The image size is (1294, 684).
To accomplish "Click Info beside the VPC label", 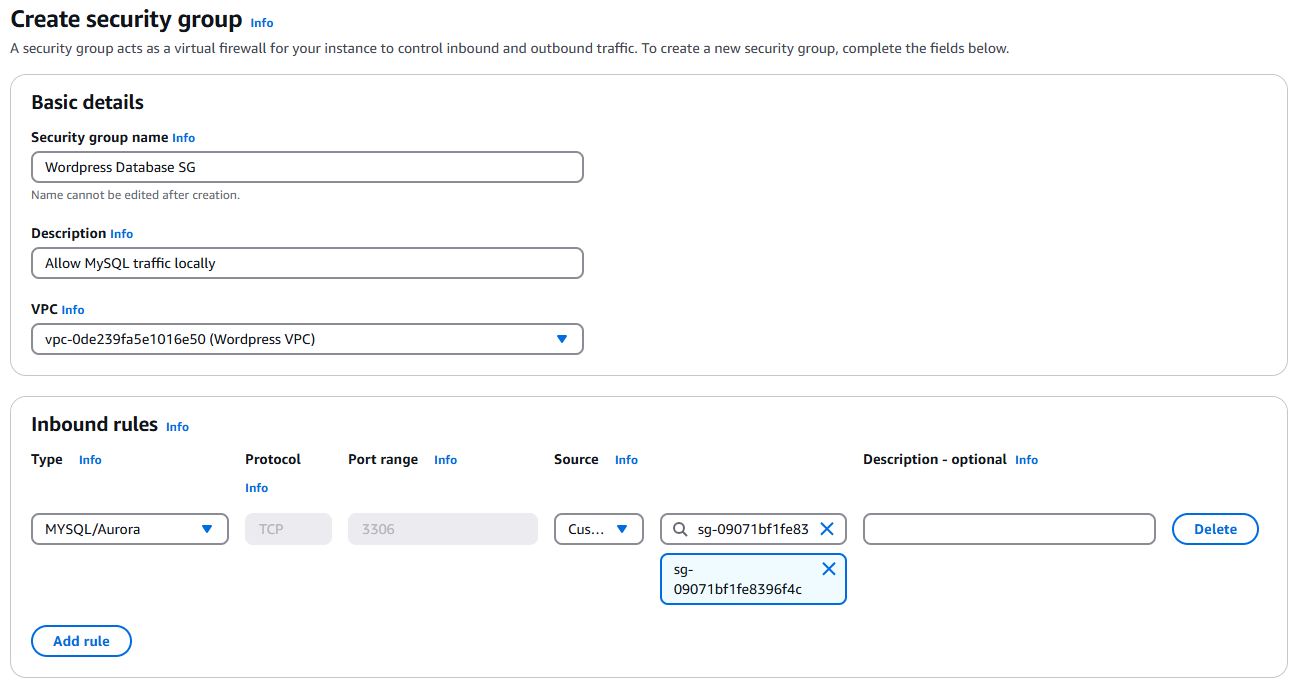I will (72, 309).
